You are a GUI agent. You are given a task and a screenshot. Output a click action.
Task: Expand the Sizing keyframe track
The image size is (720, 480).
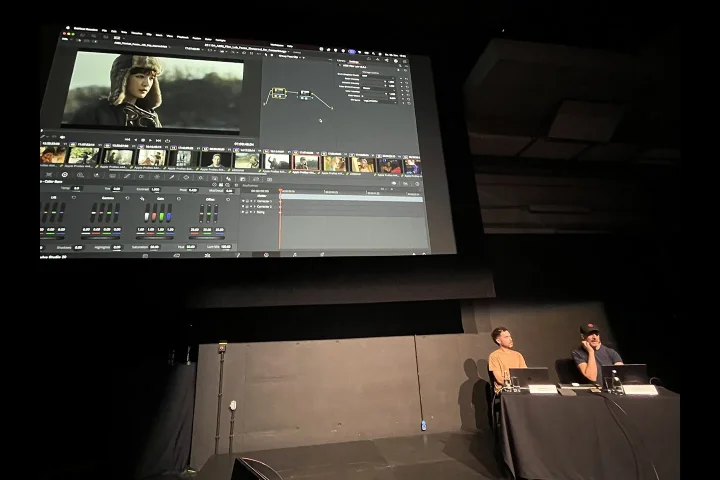click(x=253, y=212)
